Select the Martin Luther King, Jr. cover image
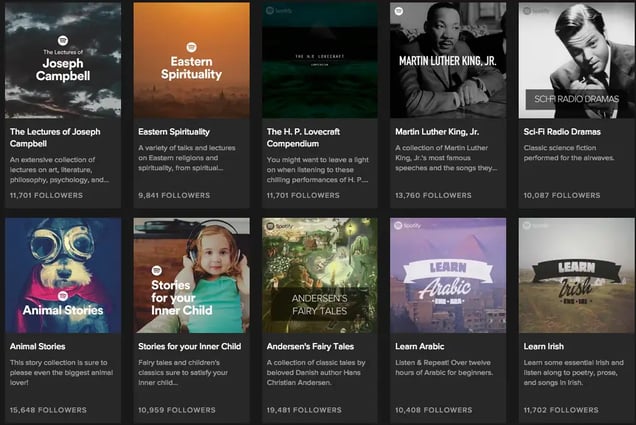 pos(448,60)
